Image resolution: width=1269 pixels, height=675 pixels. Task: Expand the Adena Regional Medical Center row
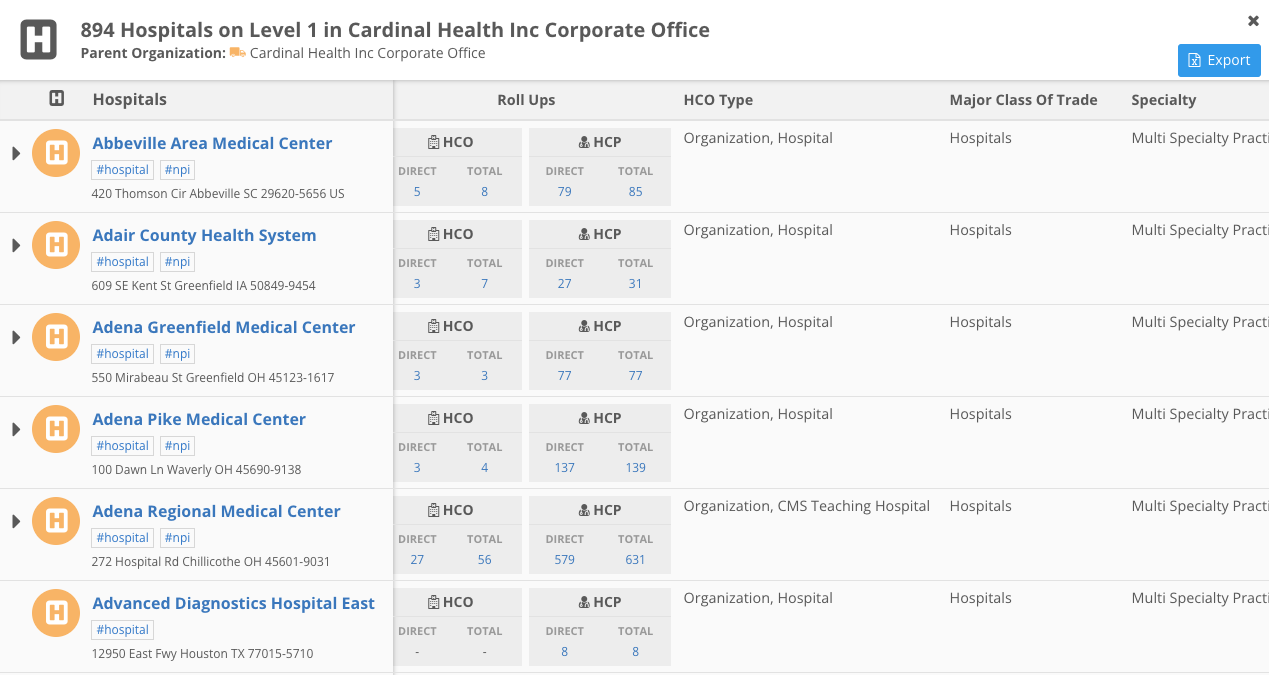(x=16, y=521)
